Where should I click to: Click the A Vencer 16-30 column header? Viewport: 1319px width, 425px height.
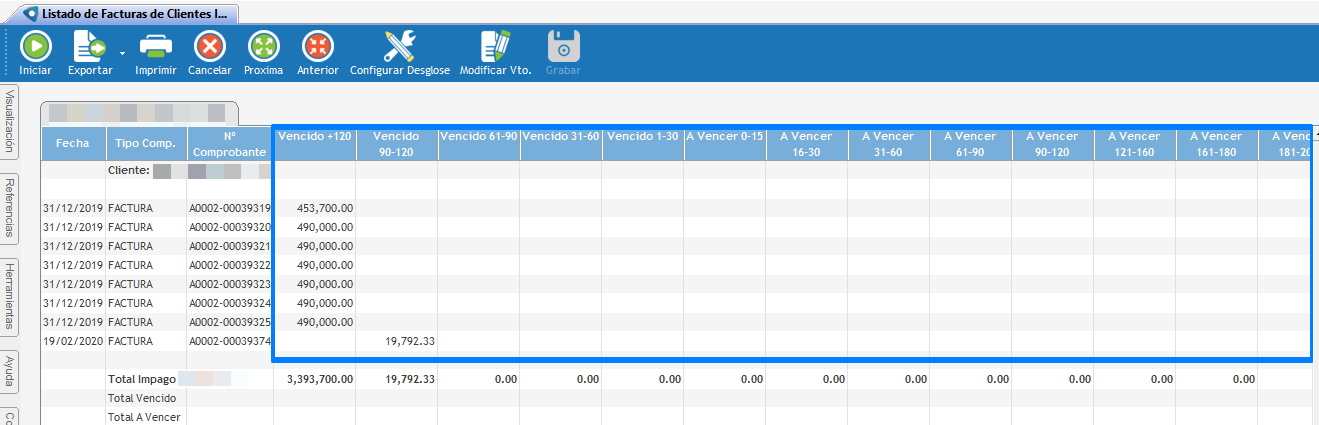[806, 143]
